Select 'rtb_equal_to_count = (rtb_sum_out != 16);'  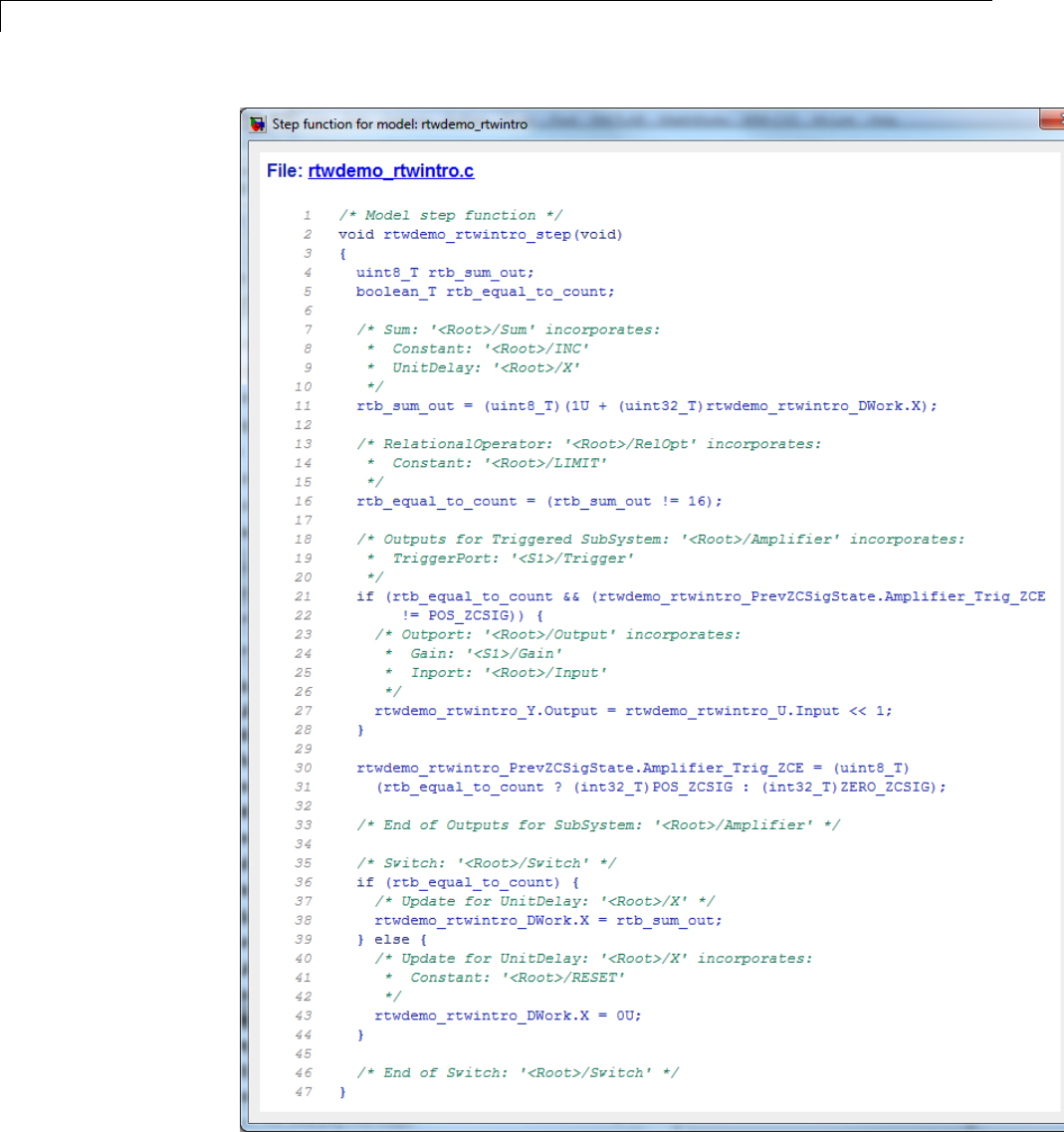pos(538,501)
